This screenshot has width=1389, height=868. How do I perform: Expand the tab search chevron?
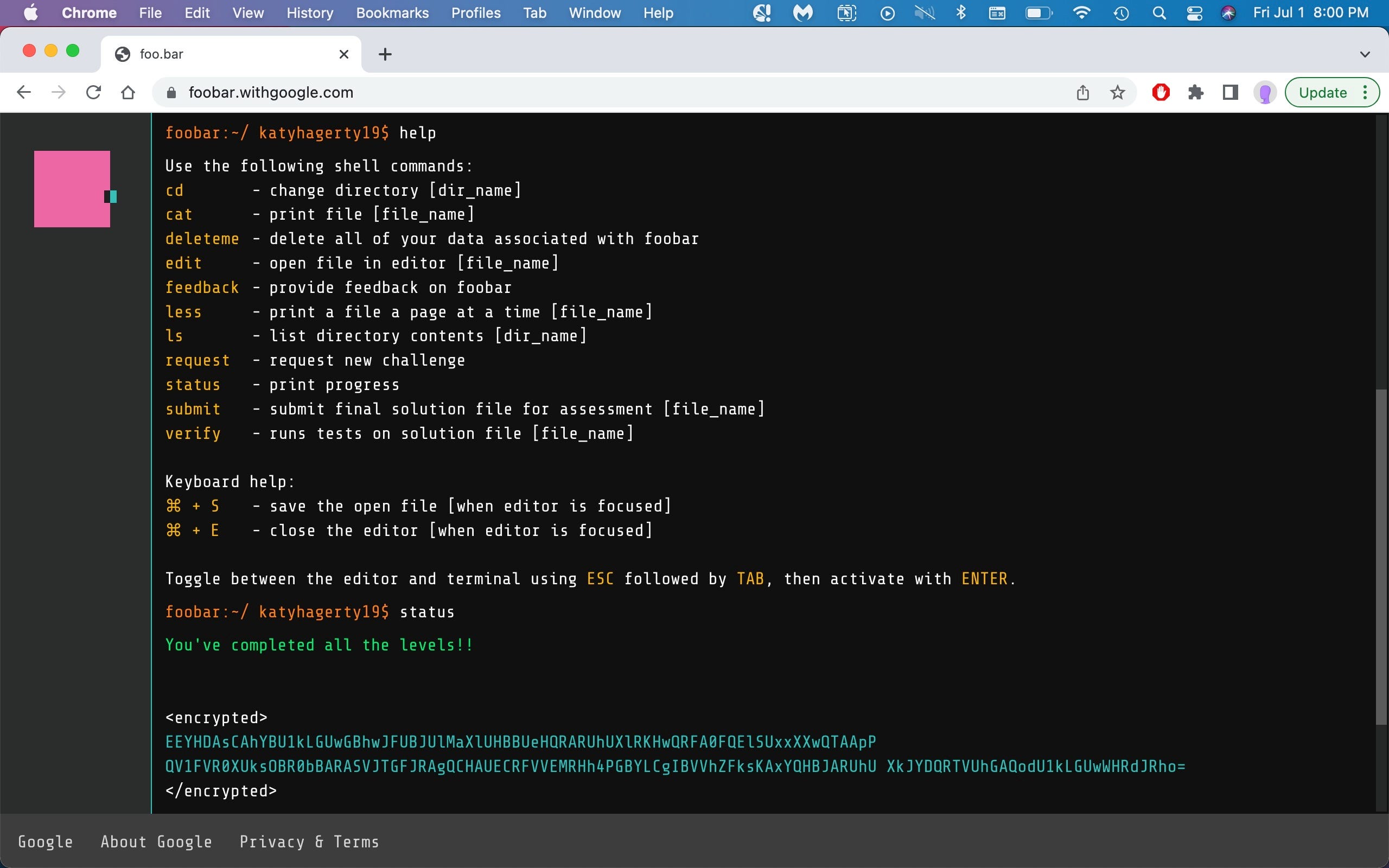point(1365,55)
